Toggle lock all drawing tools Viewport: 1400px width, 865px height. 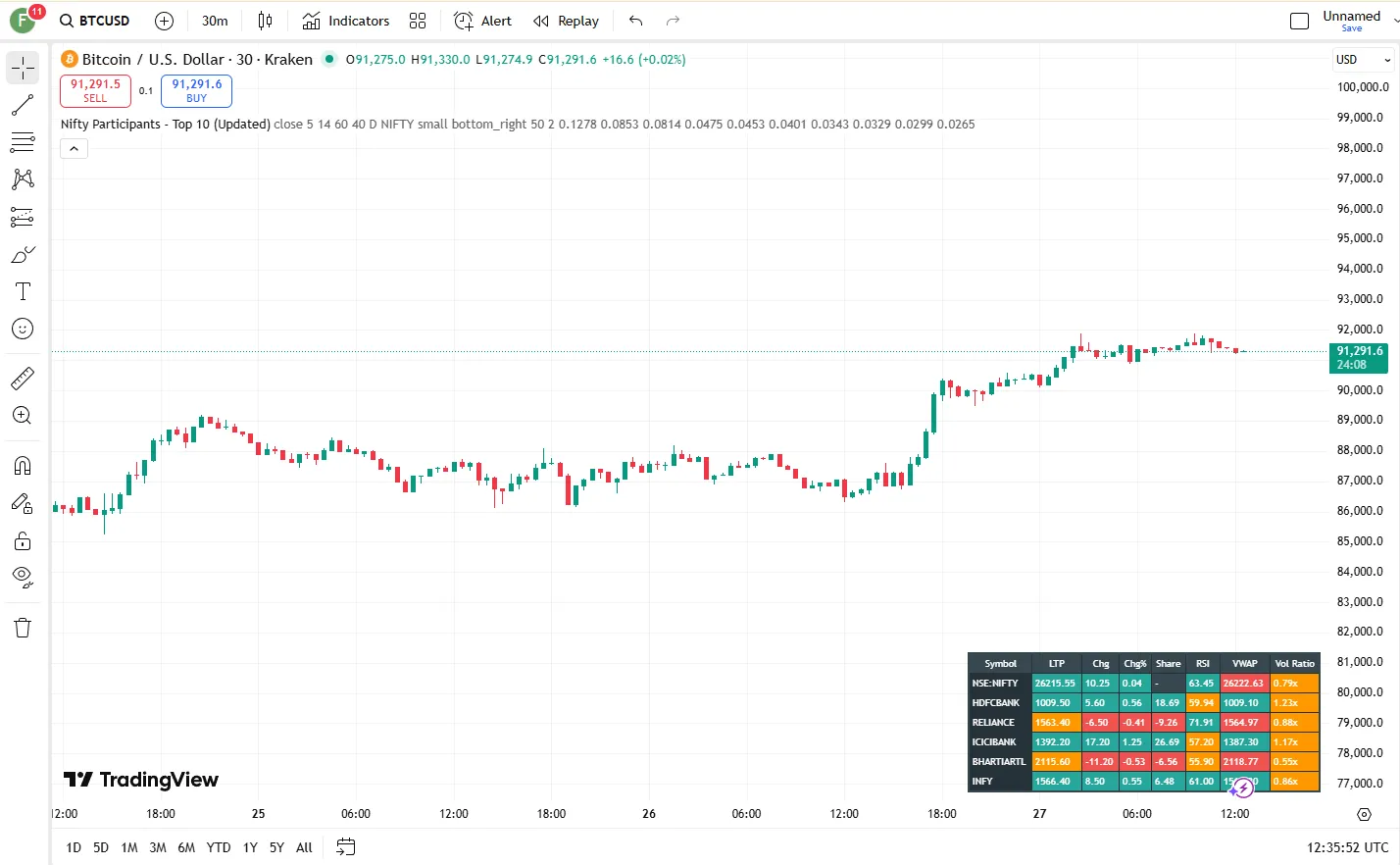[x=23, y=540]
